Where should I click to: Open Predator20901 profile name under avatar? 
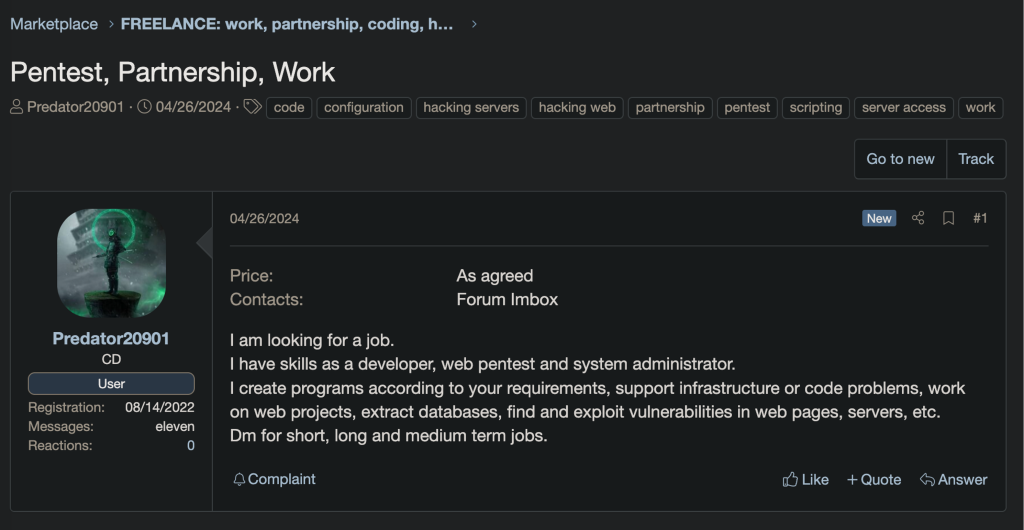111,338
